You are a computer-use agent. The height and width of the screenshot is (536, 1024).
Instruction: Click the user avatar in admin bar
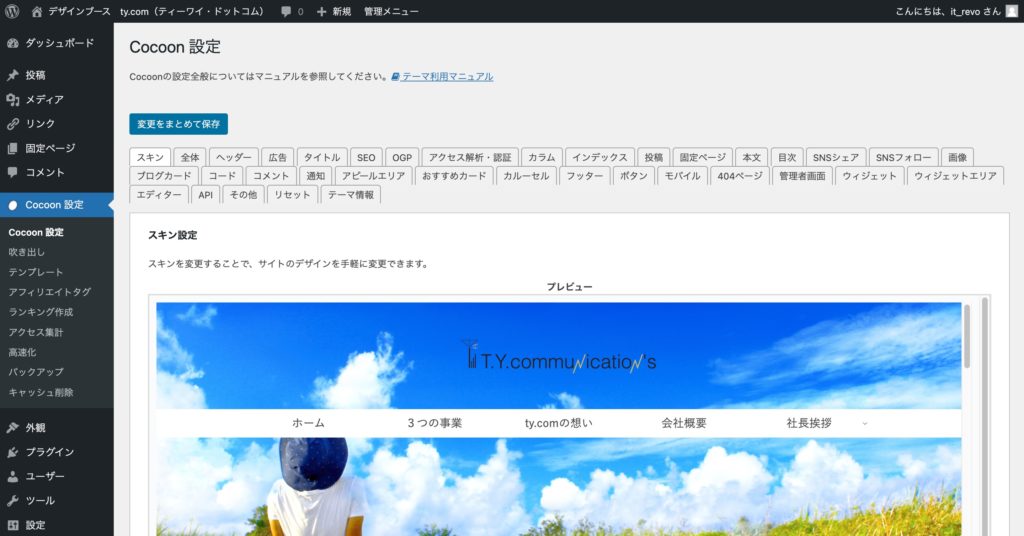point(1011,11)
